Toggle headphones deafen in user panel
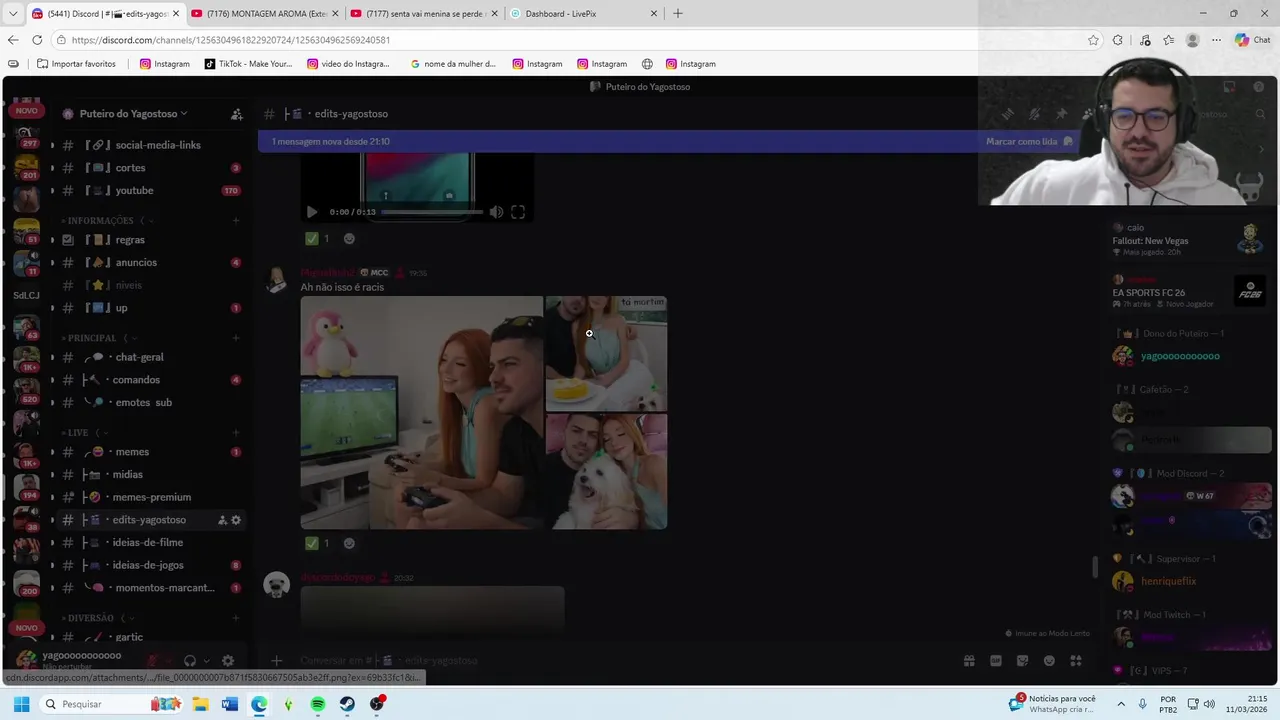 pos(190,660)
